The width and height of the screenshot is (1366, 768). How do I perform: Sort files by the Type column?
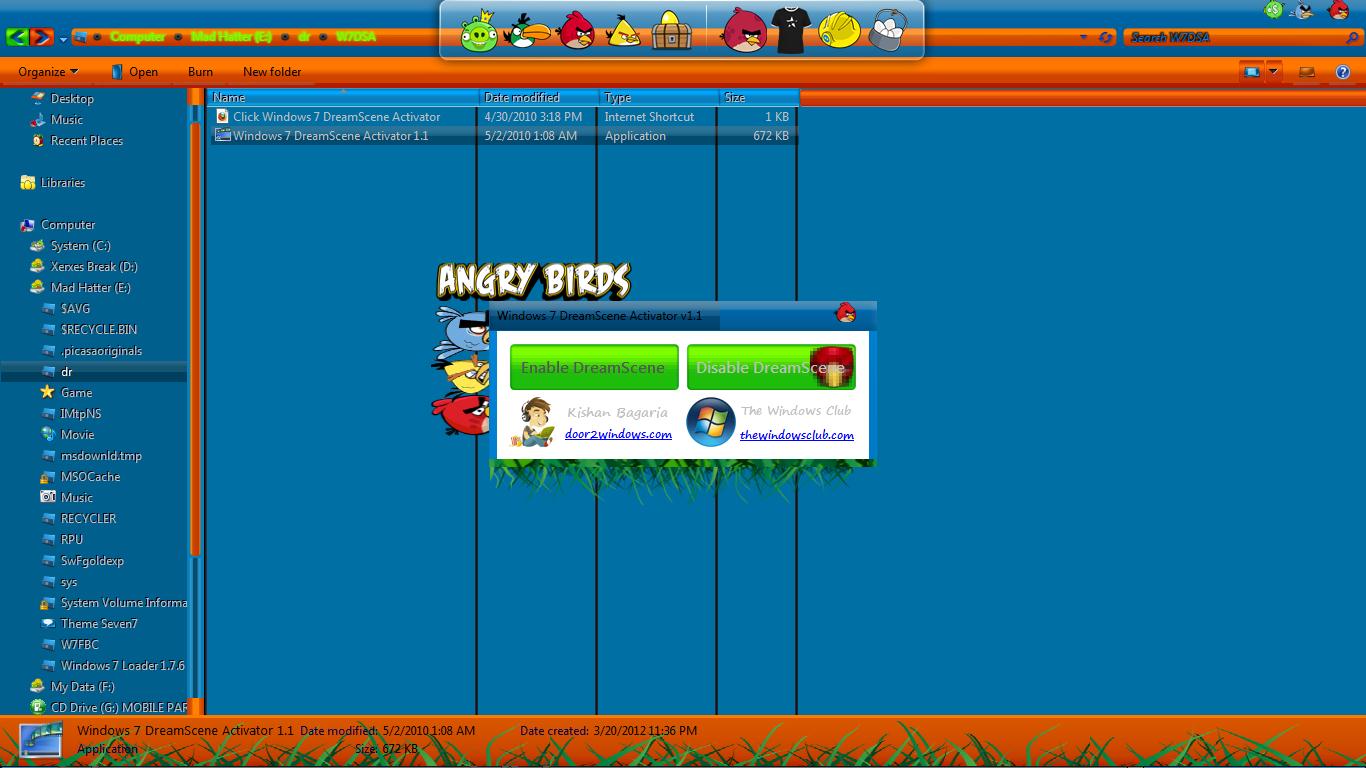(x=660, y=97)
